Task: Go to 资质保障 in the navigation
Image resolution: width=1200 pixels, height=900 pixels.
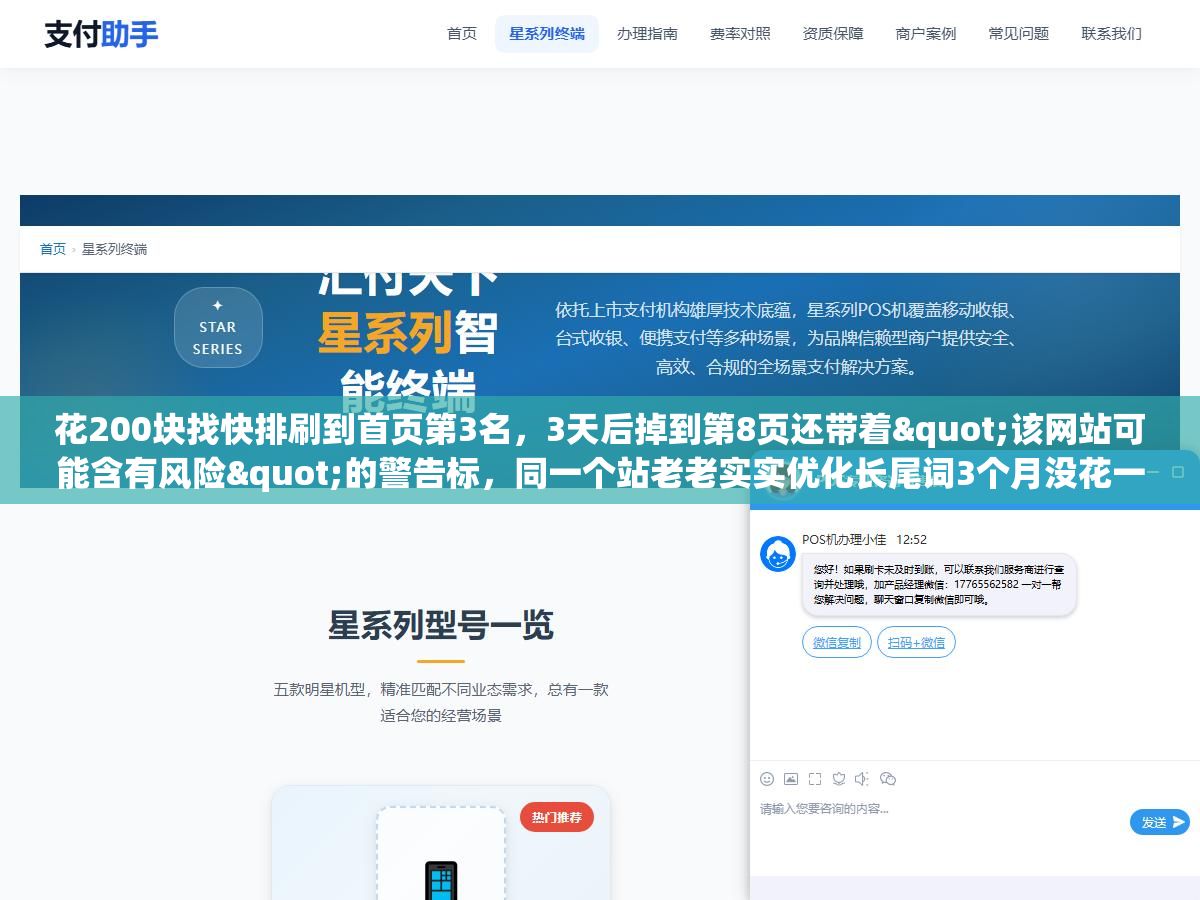Action: pyautogui.click(x=833, y=34)
